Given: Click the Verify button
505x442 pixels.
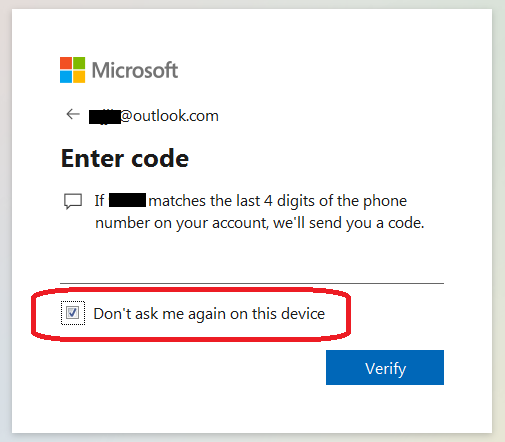Looking at the screenshot, I should click(x=385, y=367).
